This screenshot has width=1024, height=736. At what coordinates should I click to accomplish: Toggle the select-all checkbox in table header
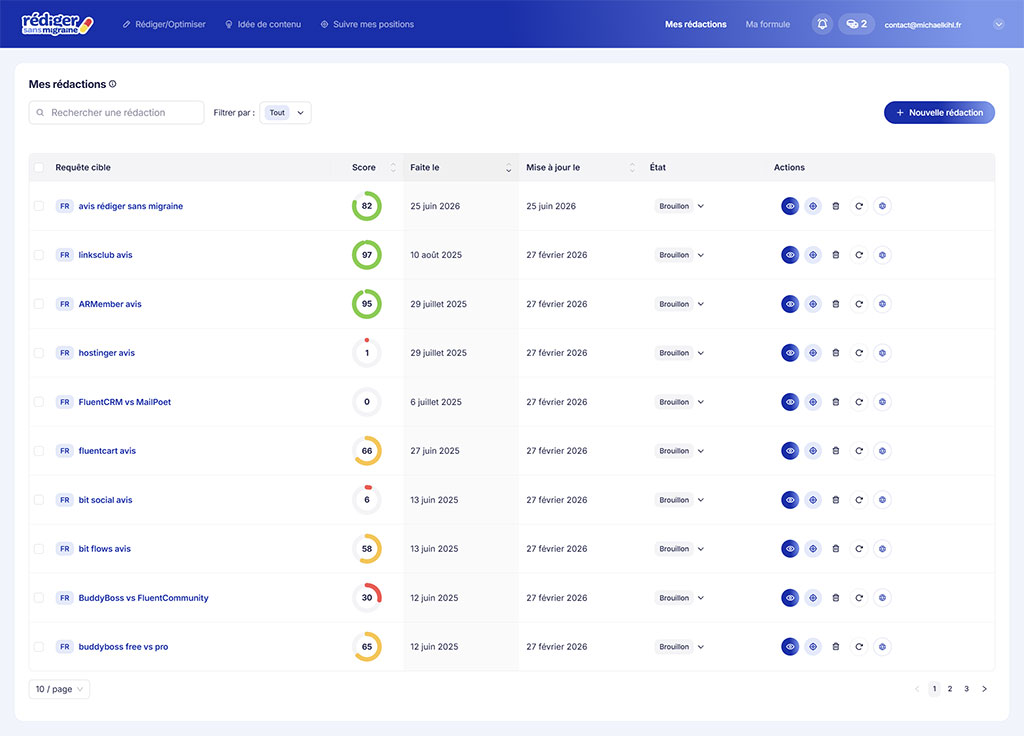pyautogui.click(x=39, y=167)
